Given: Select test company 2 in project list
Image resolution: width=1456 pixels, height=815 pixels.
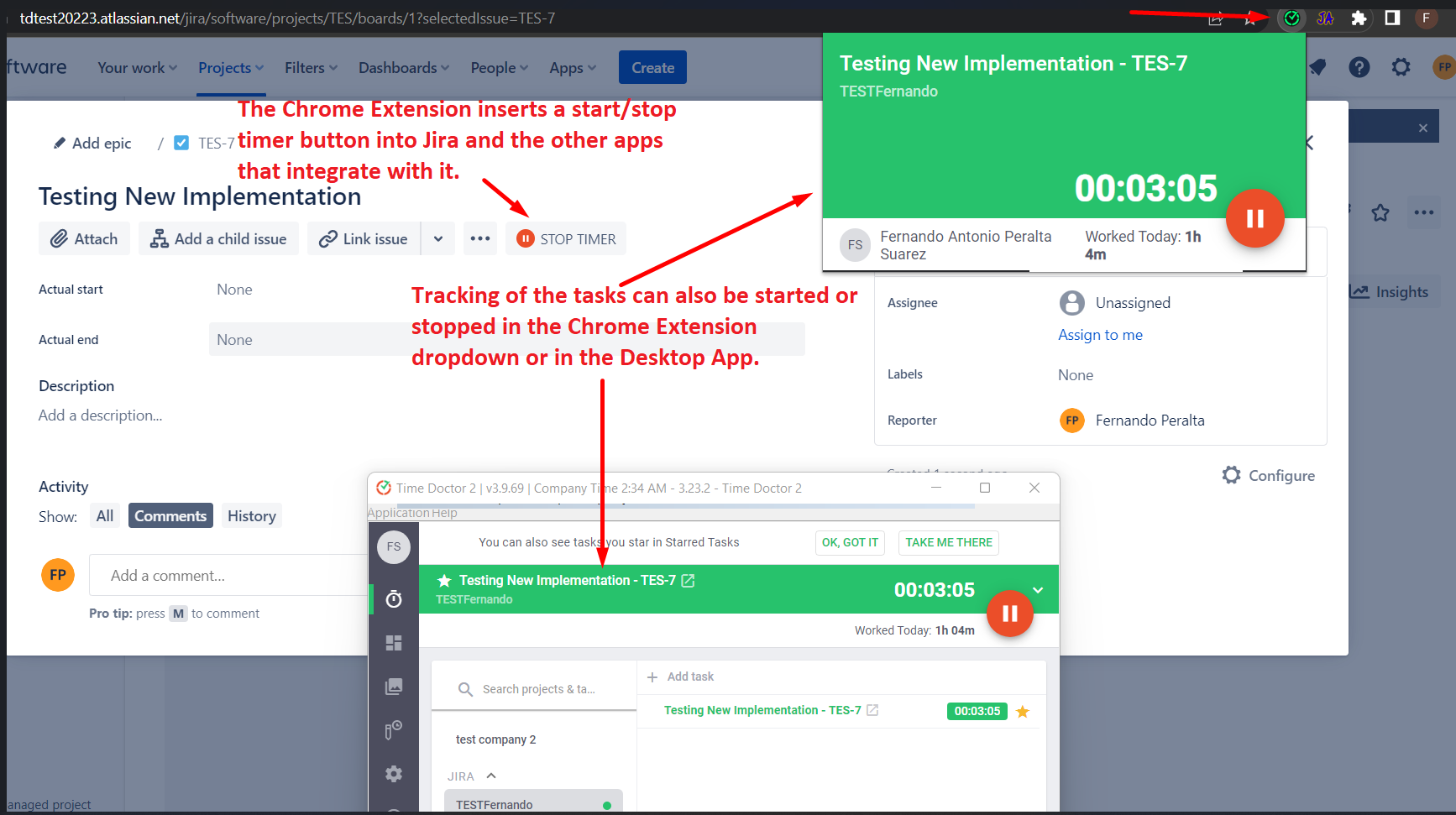Looking at the screenshot, I should click(x=495, y=739).
